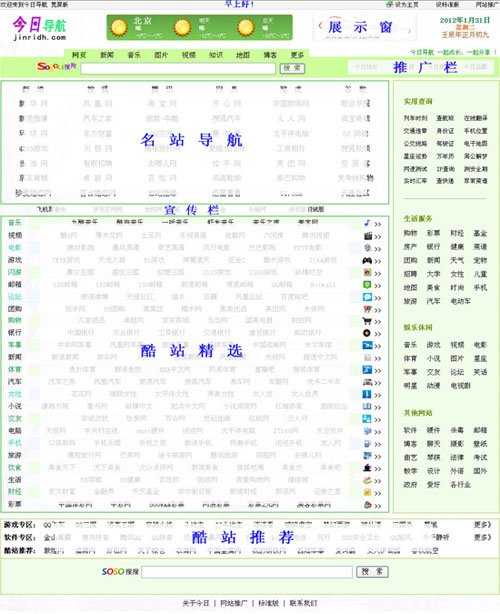Open 团购 under 生活服务 sidebar

coord(410,260)
